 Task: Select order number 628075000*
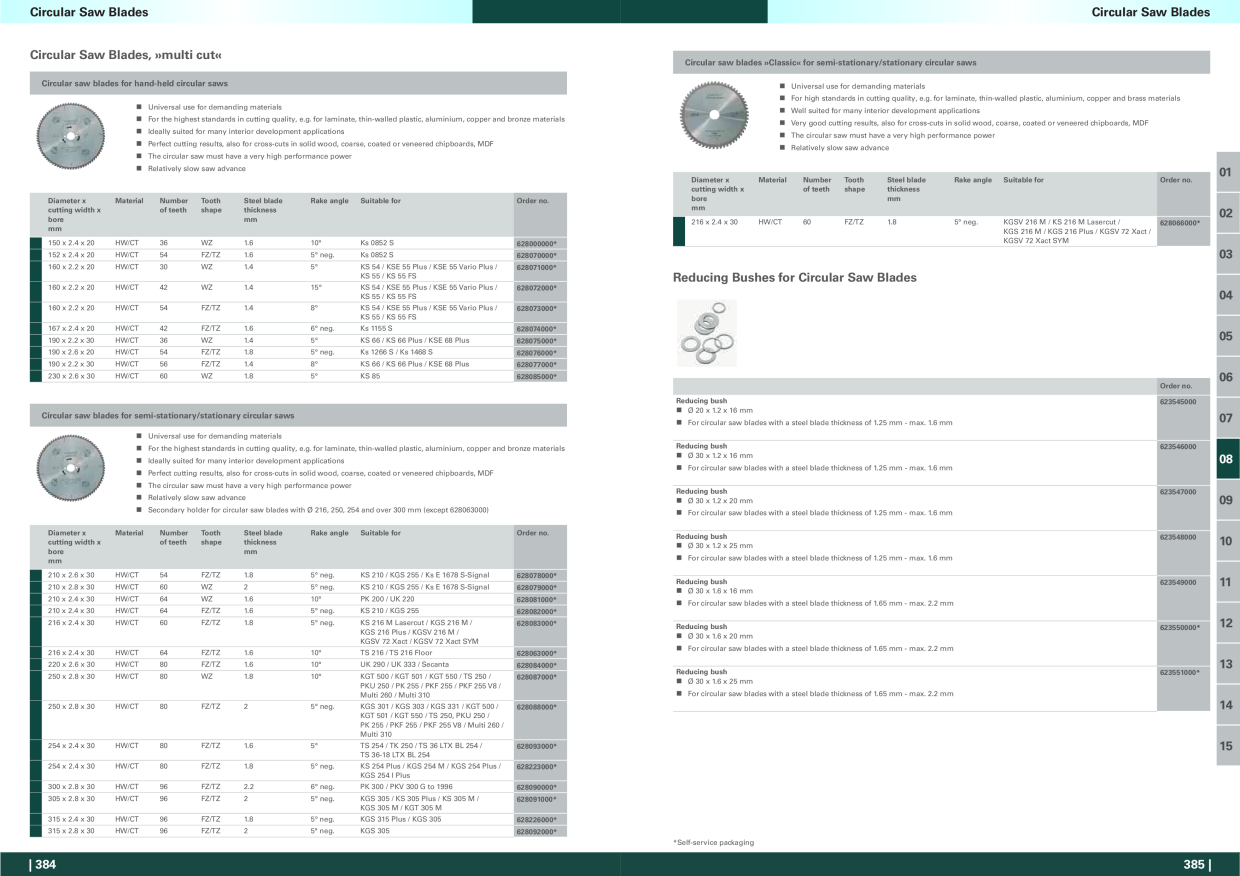point(536,341)
